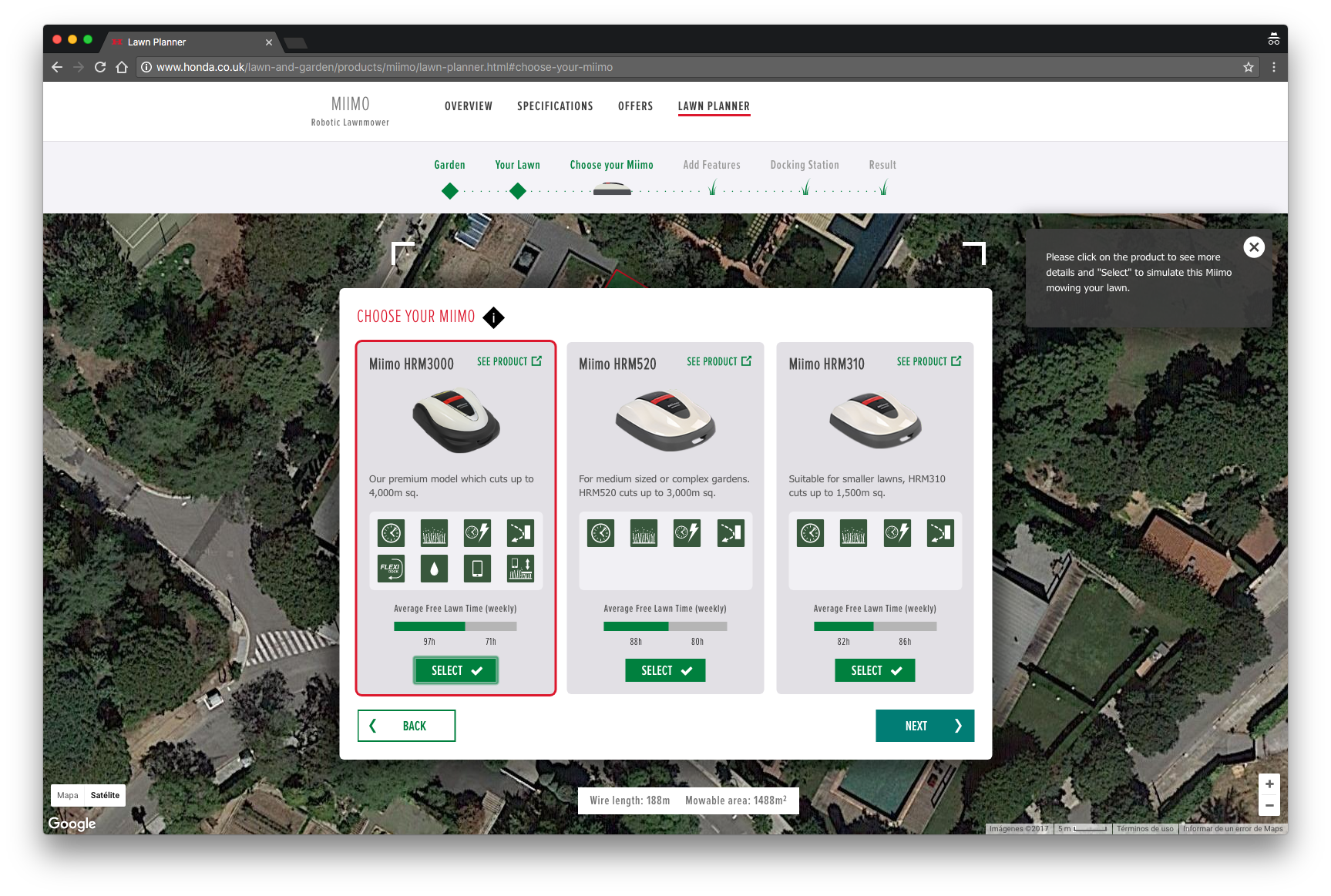Screen dimensions: 1331x896
Task: Click the Garden step diamond marker
Action: [x=450, y=191]
